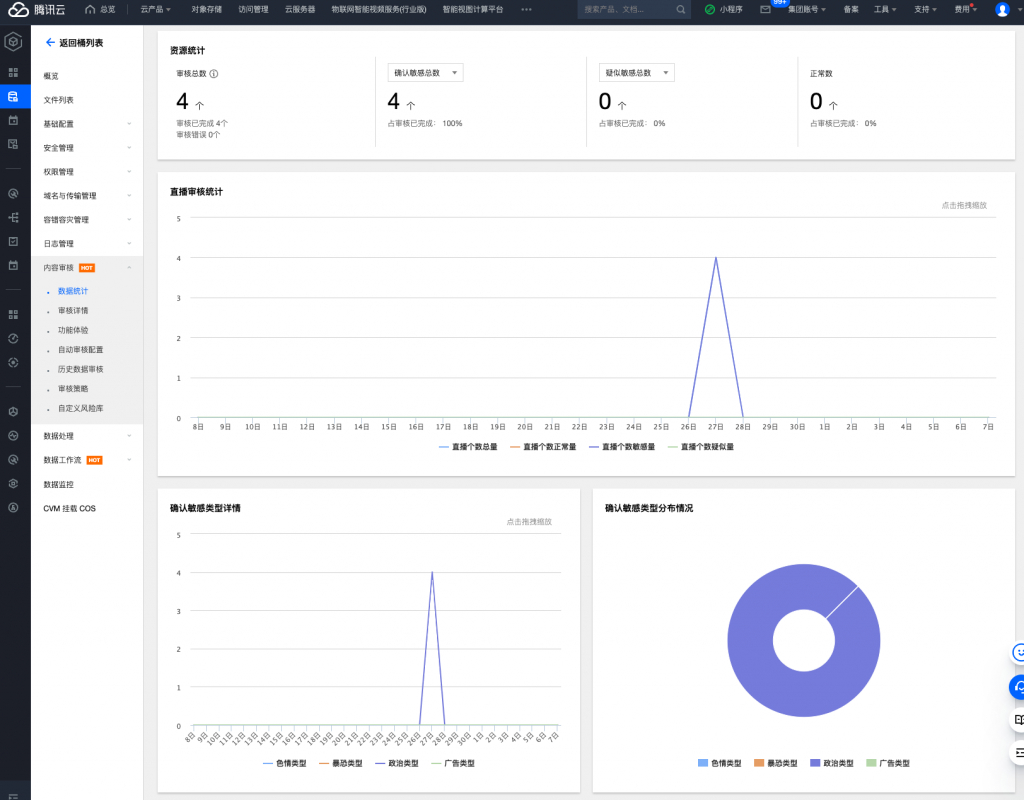Expand the 域名与传输管理 sidebar section
This screenshot has height=800, width=1024.
87,196
